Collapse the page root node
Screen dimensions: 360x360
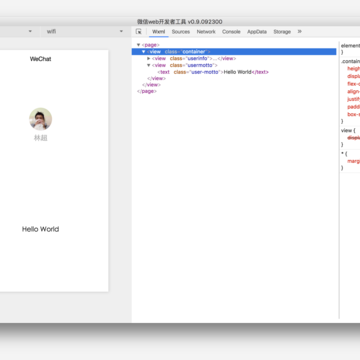point(138,45)
